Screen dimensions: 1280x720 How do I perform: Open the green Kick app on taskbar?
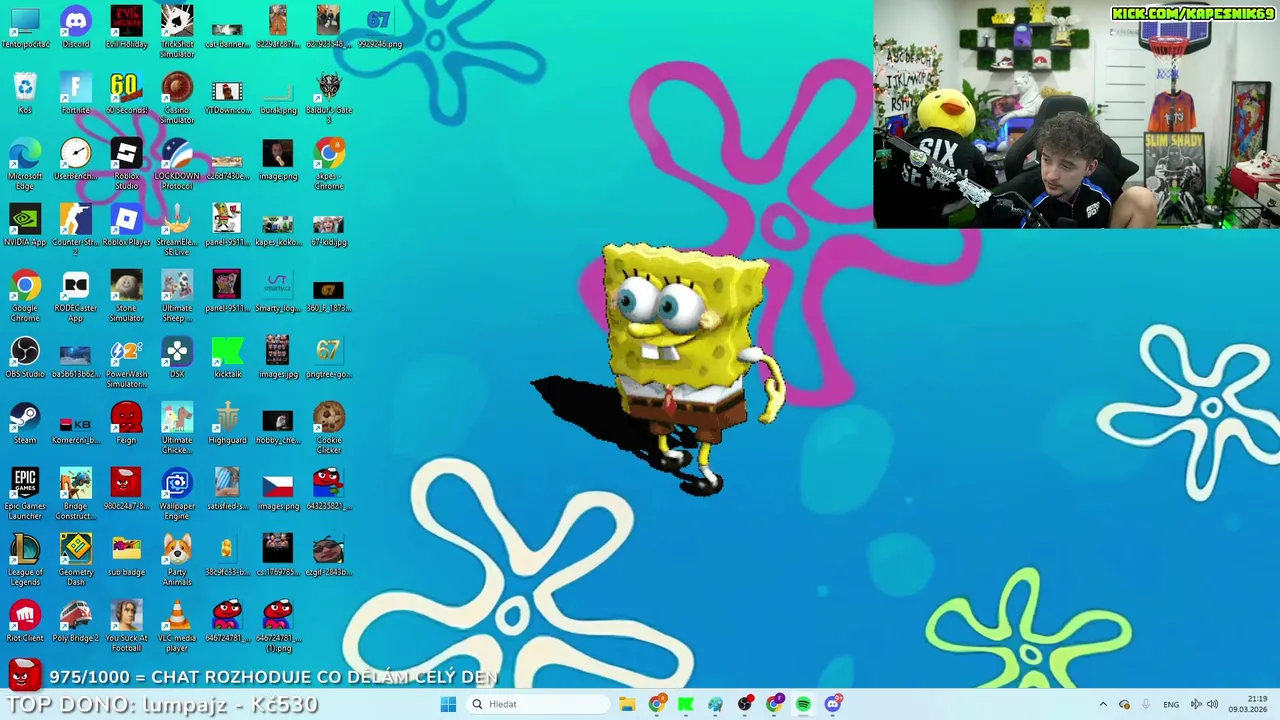coord(686,704)
